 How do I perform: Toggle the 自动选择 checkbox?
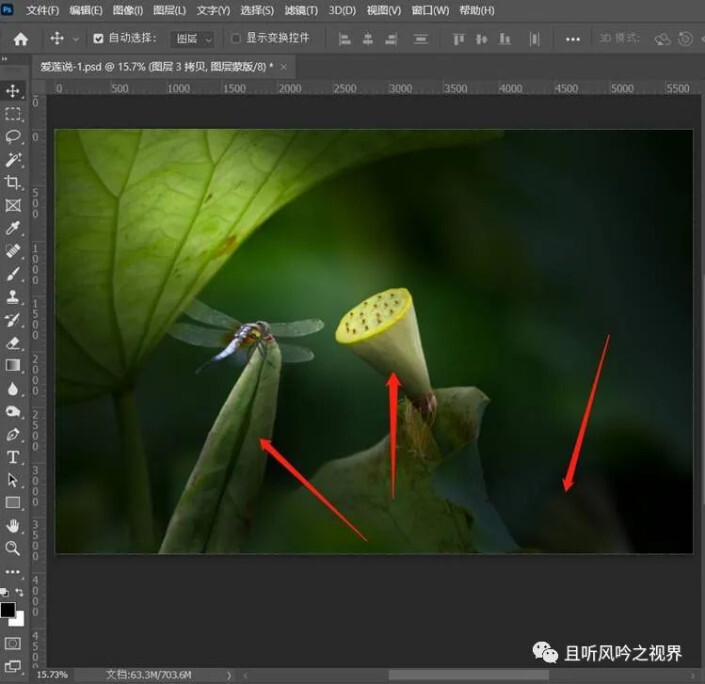pos(98,39)
